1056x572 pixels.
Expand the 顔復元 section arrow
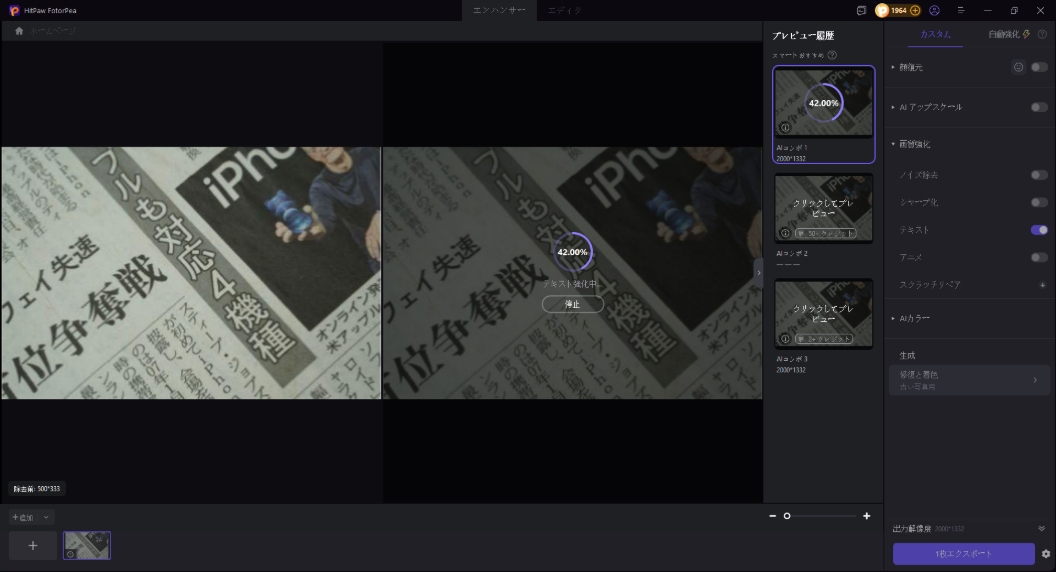(x=894, y=67)
